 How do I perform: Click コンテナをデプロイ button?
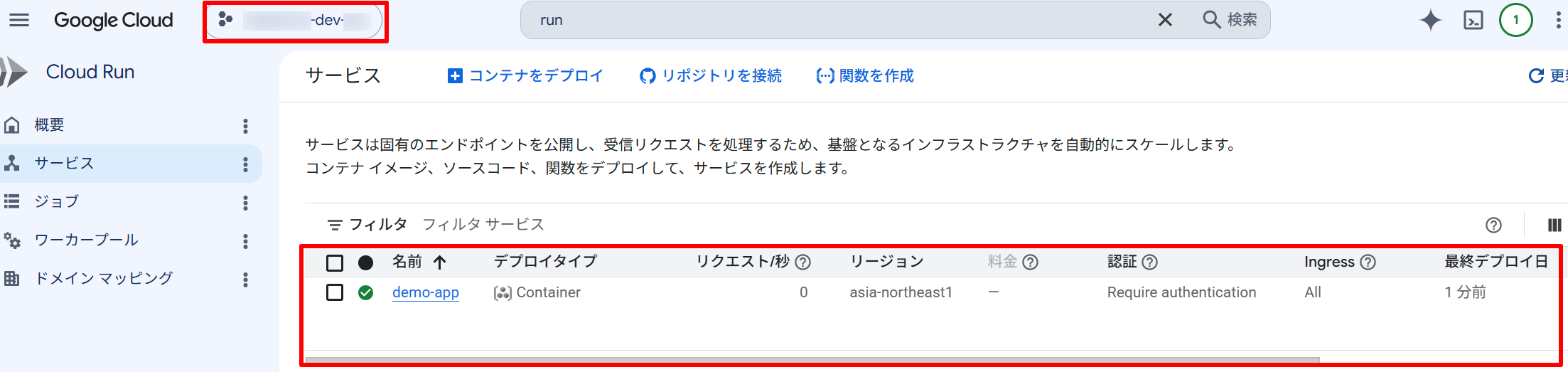tap(525, 75)
